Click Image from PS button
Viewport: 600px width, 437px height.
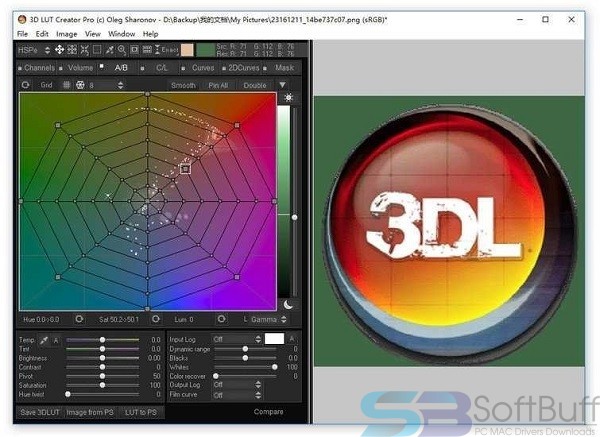[x=90, y=412]
